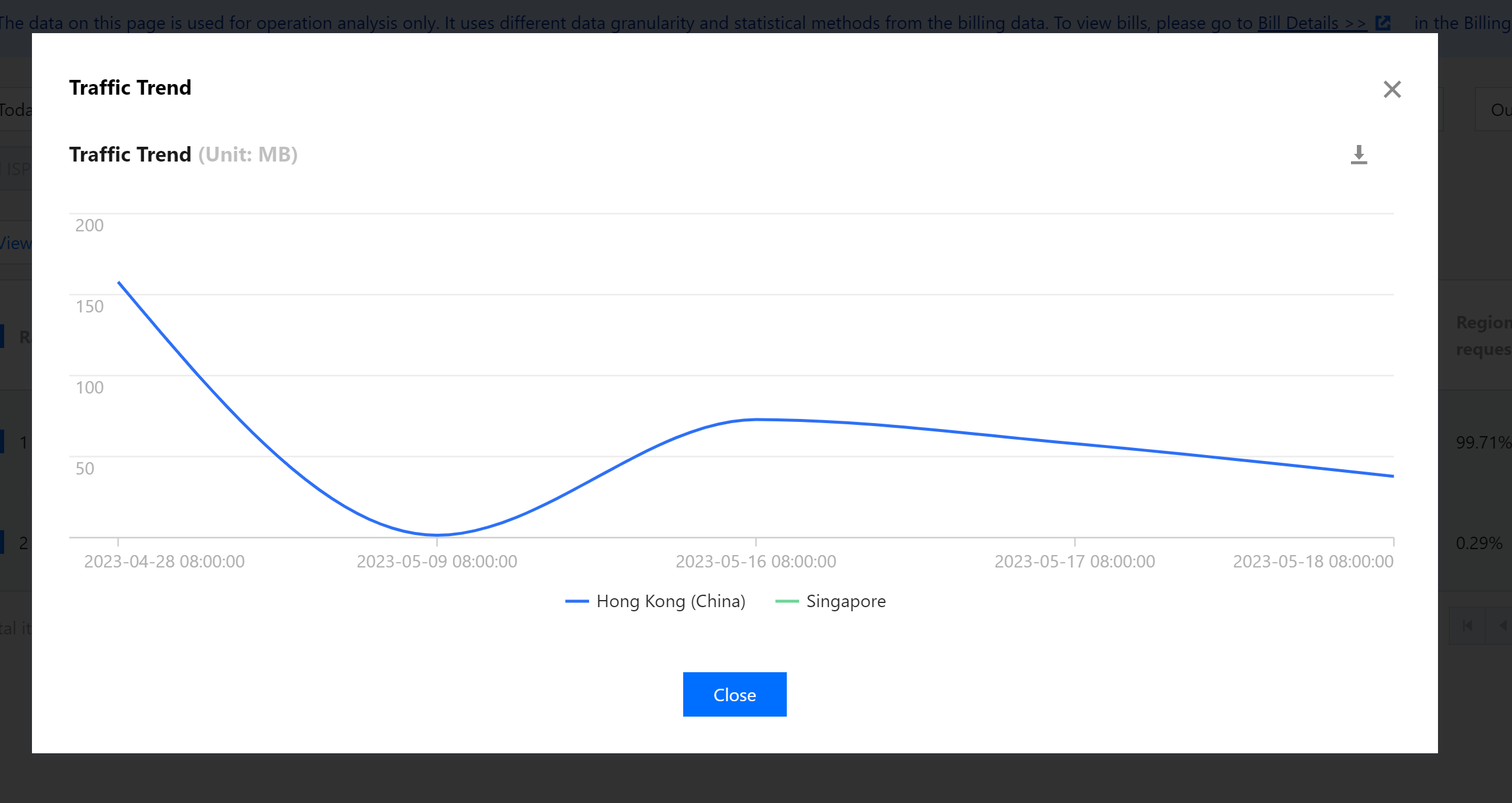The image size is (1512, 803).
Task: Click the Close button below the chart
Action: coord(734,694)
